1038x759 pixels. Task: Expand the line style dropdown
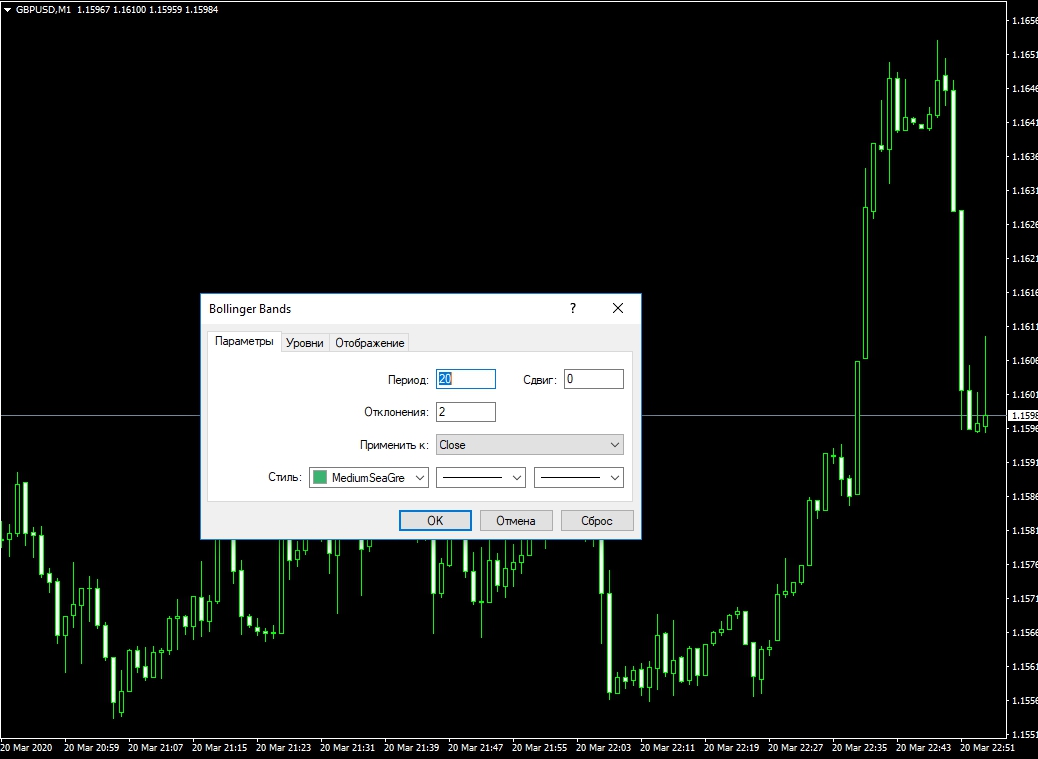[x=481, y=478]
